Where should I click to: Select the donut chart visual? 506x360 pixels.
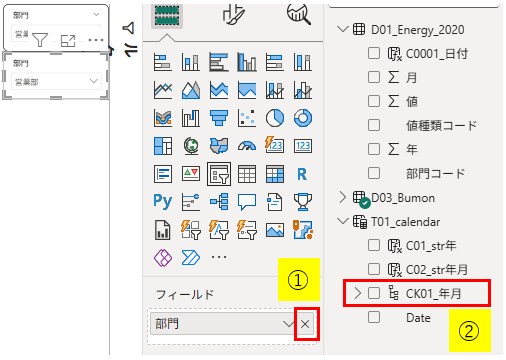303,118
